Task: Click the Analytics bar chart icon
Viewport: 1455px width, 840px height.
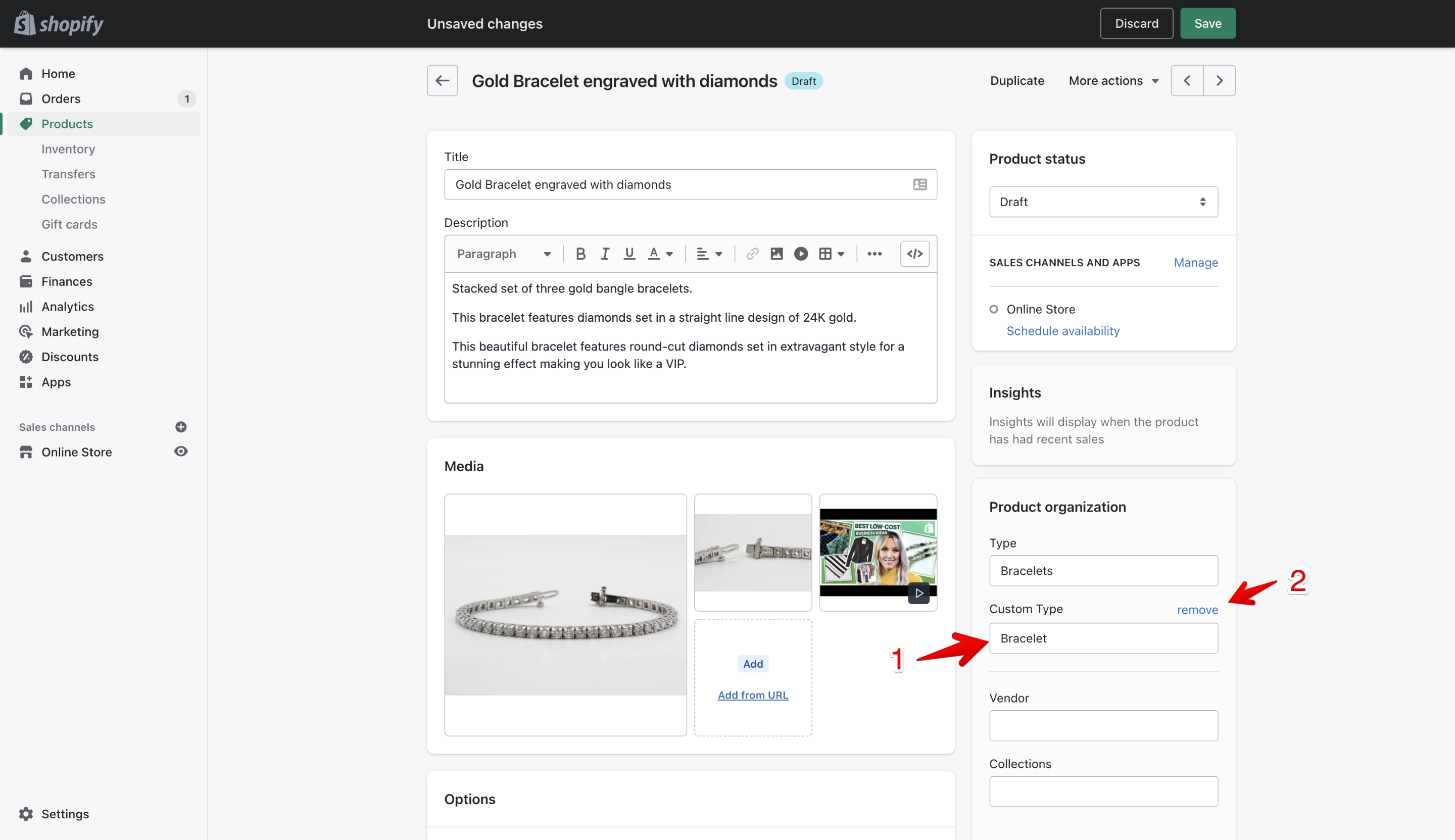Action: pos(26,306)
